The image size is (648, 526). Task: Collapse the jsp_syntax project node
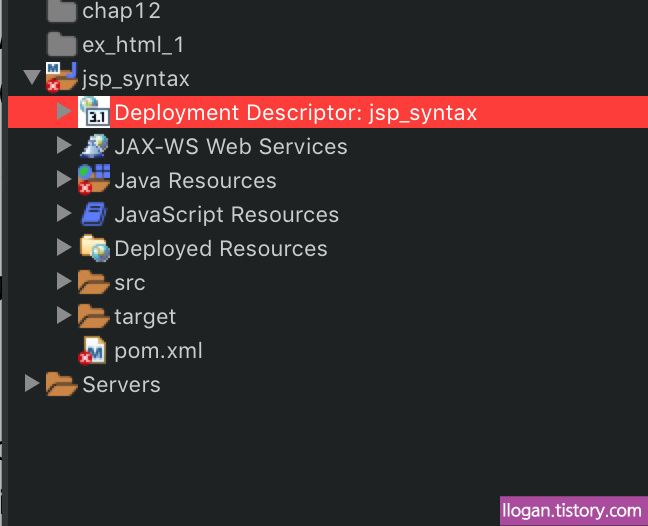[x=31, y=77]
